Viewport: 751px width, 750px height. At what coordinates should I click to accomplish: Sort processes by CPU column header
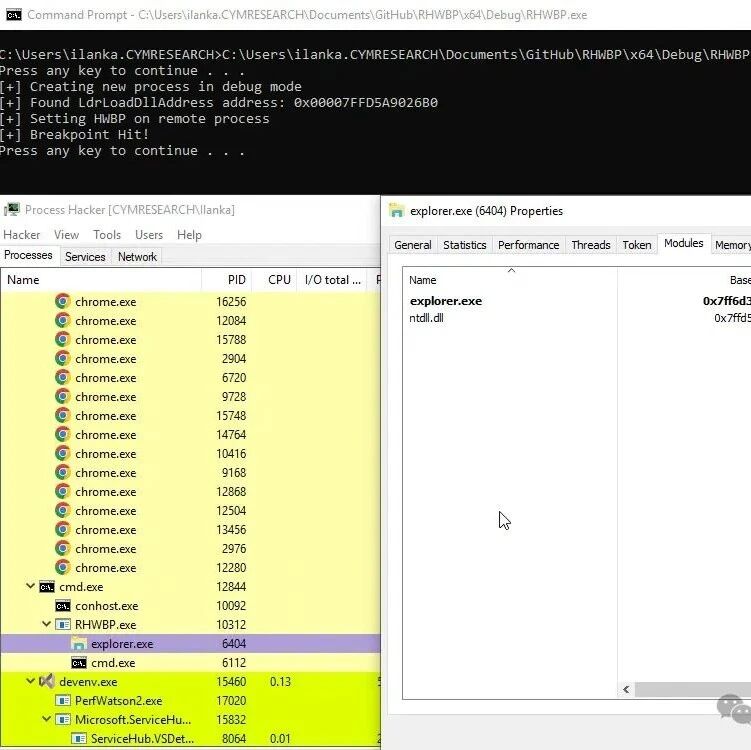tap(274, 280)
